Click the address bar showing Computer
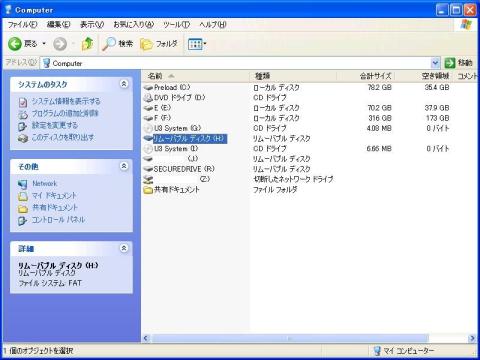 [235, 63]
